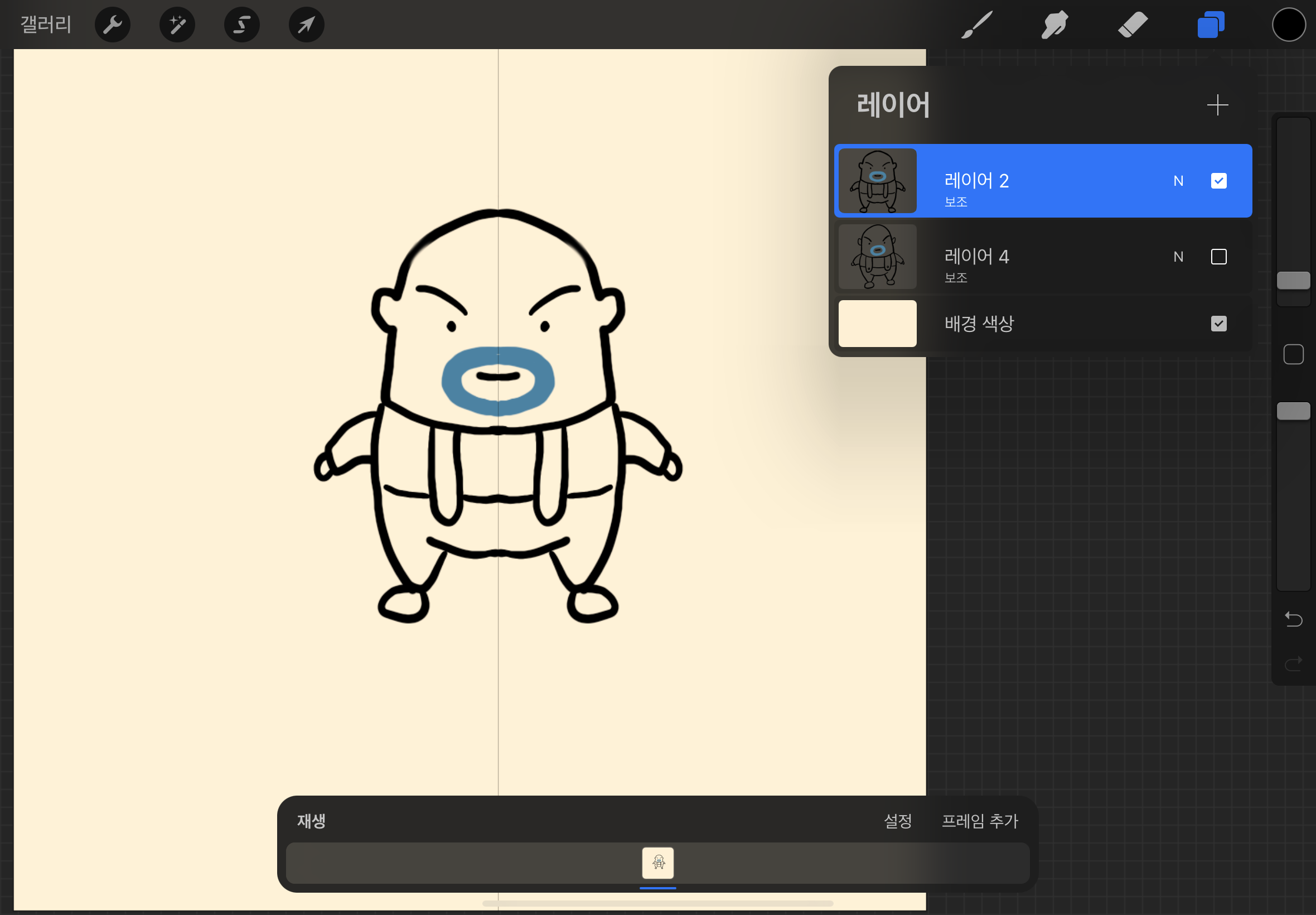Viewport: 1316px width, 915px height.
Task: Open the Adjustments magic wand menu
Action: point(177,25)
